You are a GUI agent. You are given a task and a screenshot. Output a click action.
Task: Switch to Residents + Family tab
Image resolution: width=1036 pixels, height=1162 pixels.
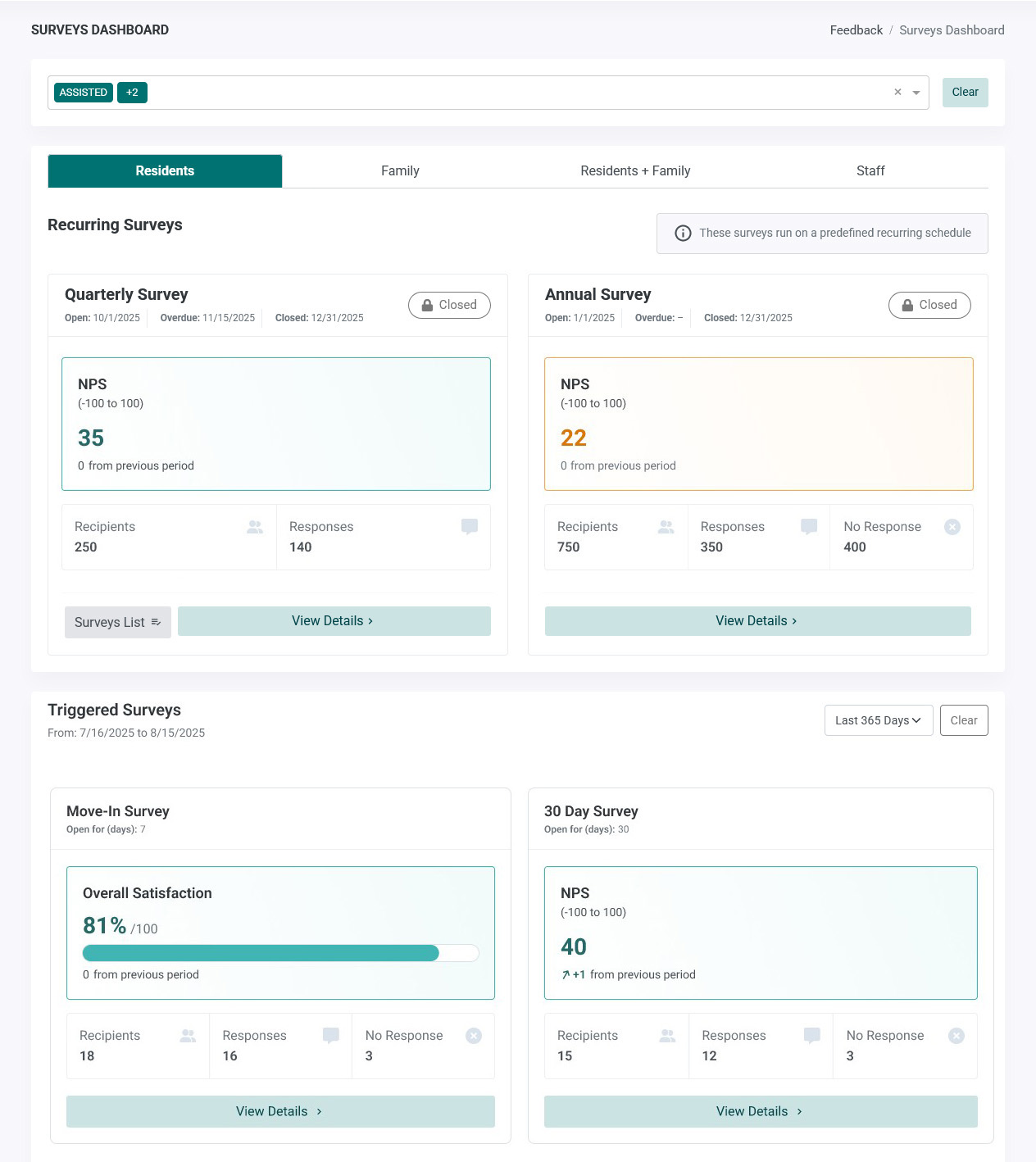point(635,171)
